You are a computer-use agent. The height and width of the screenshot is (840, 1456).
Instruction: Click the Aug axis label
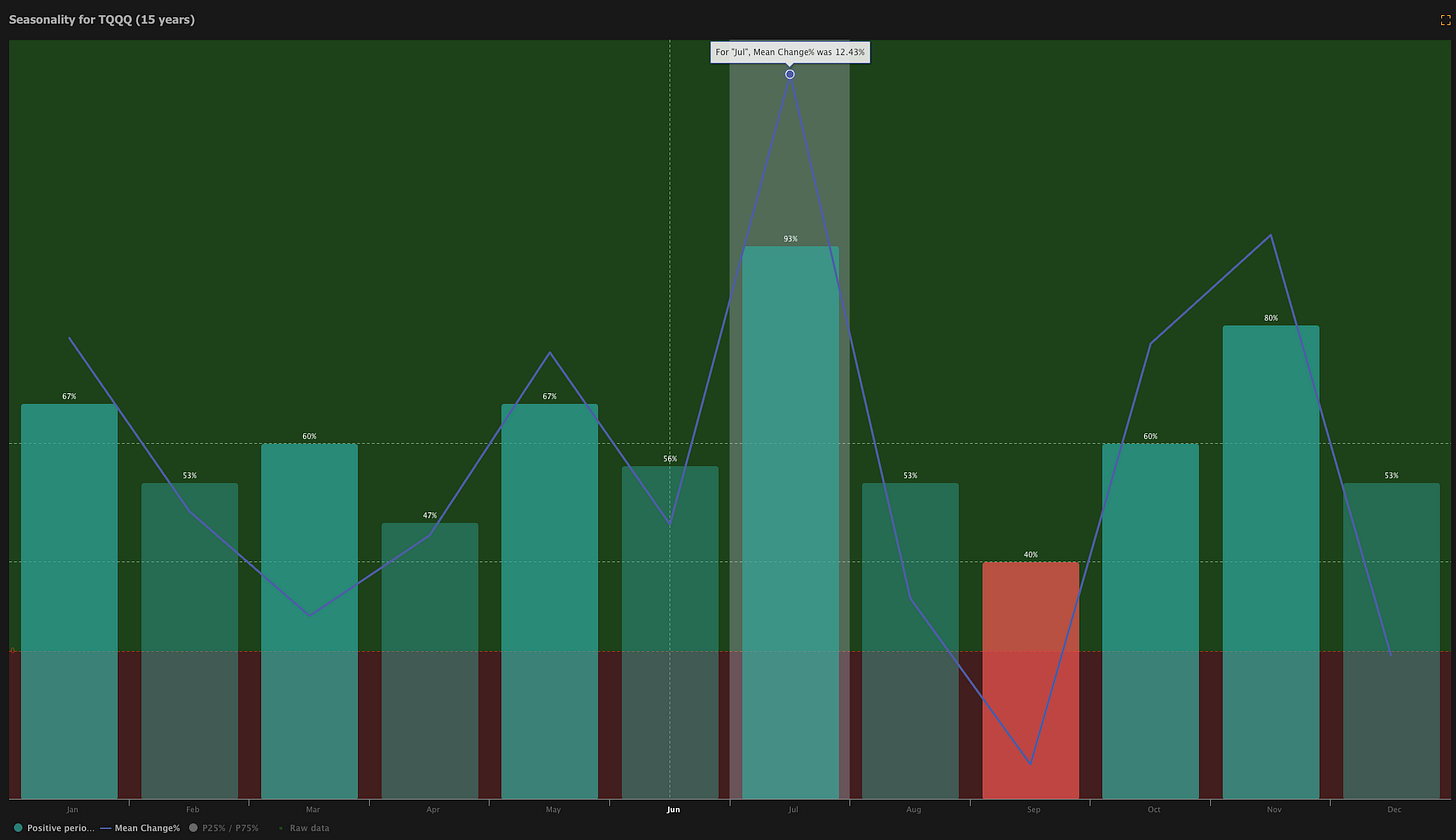913,809
